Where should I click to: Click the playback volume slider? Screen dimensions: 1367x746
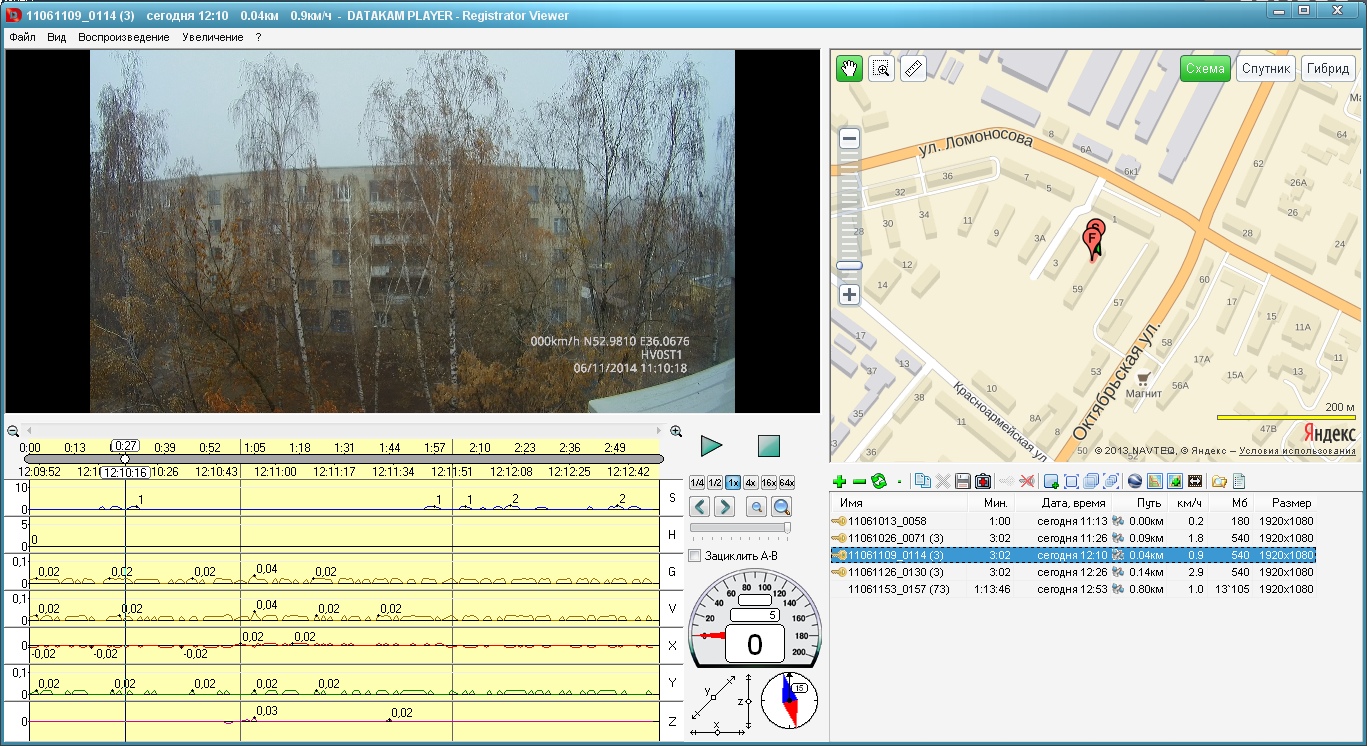740,528
